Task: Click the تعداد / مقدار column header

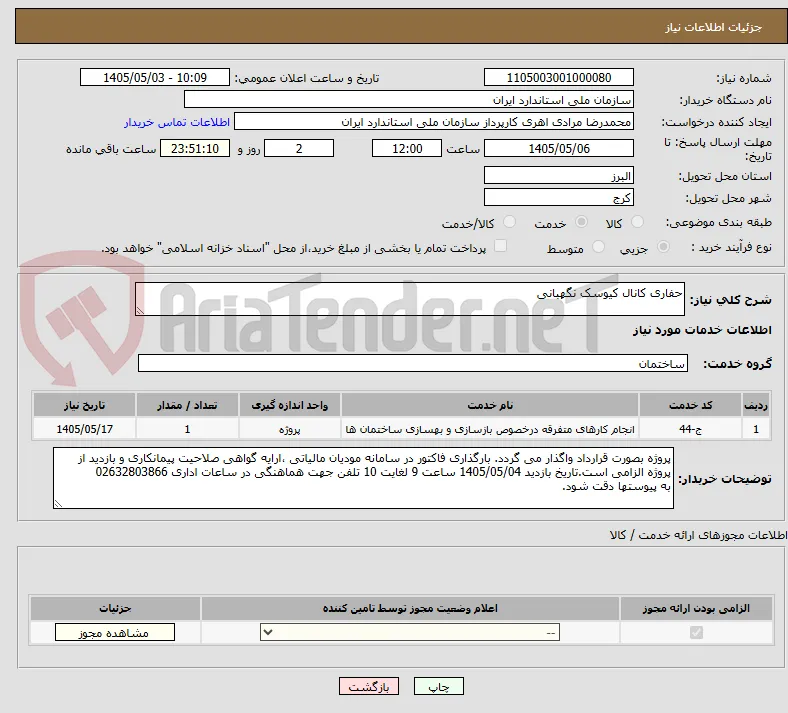Action: coord(187,405)
